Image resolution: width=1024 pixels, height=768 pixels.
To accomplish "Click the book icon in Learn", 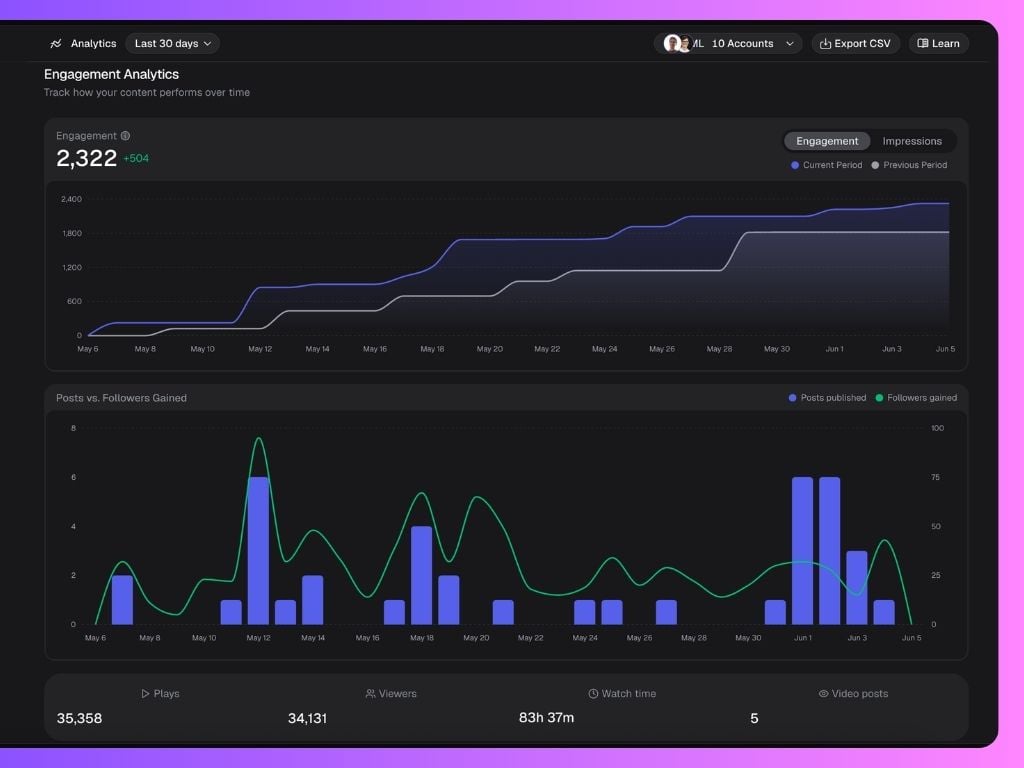I will coord(923,44).
